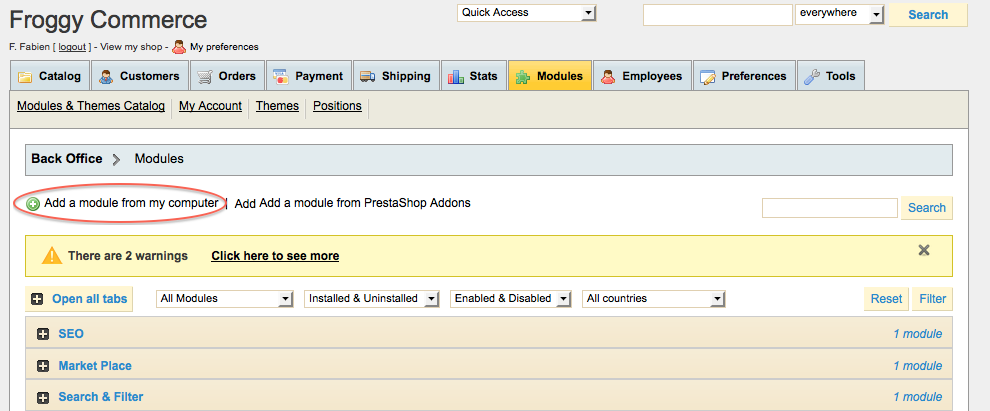Open the Tools tab
Screen dimensions: 990x411
click(x=830, y=76)
